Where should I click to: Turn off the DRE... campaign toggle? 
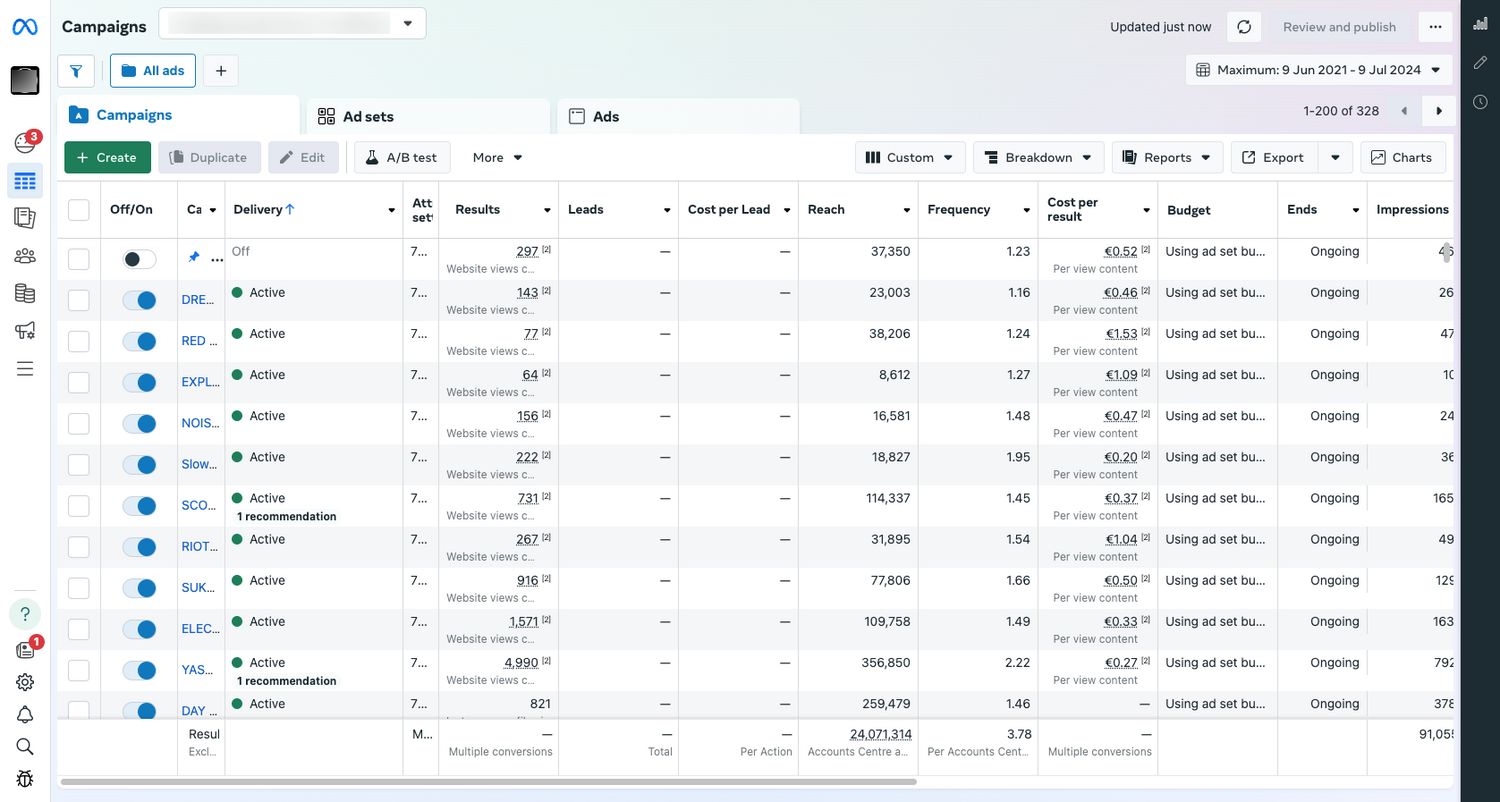pos(139,300)
